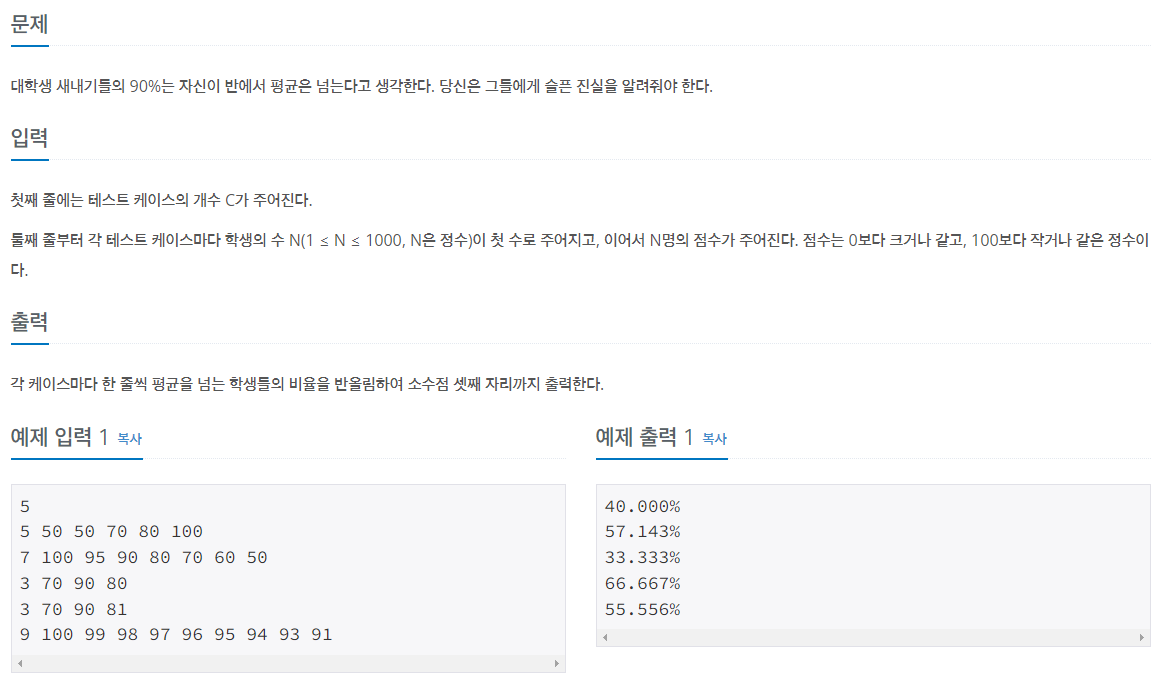Click the output value 55.556%
This screenshot has width=1159, height=681.
click(x=642, y=609)
